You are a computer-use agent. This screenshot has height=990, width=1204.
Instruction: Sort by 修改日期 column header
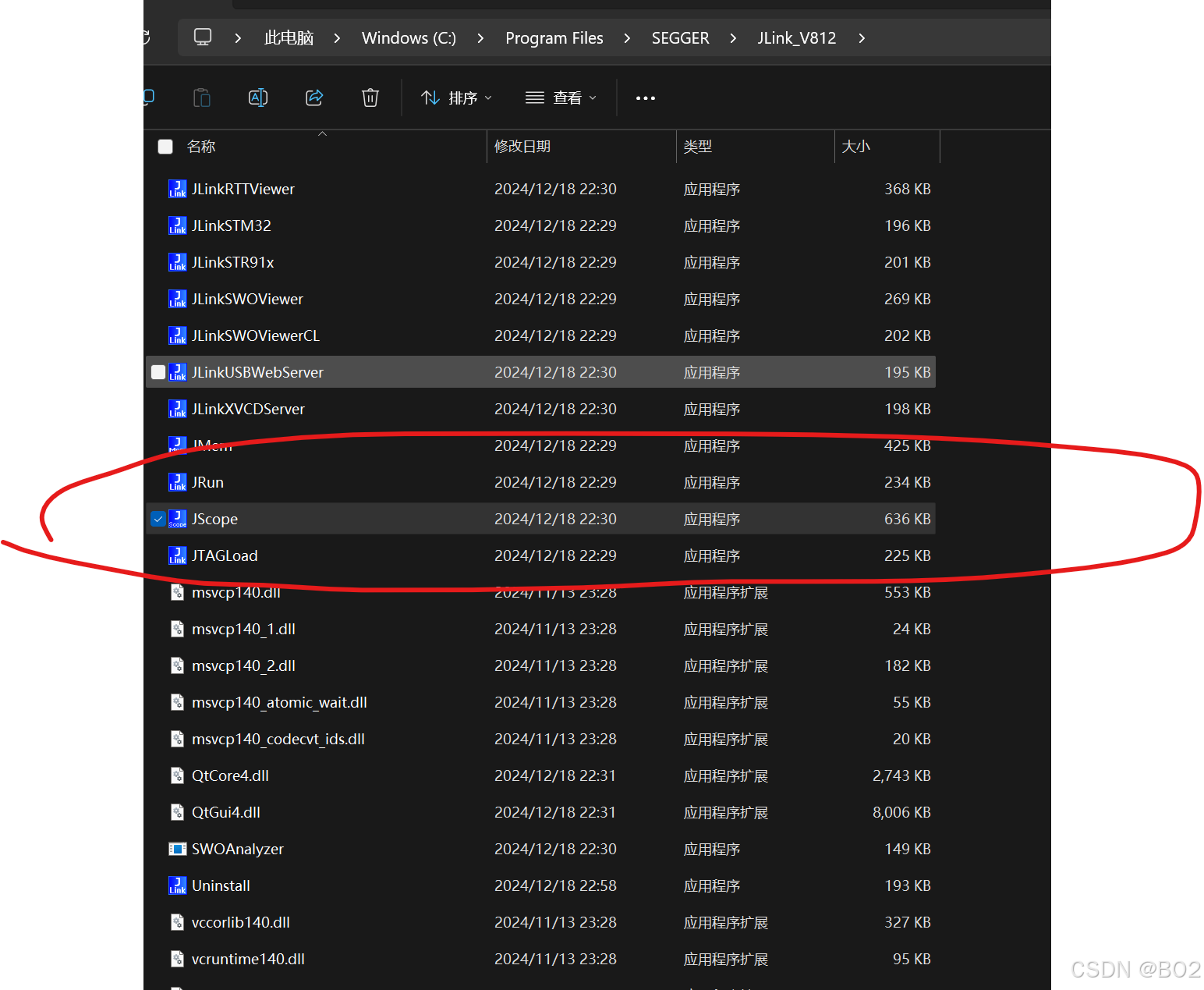[522, 147]
